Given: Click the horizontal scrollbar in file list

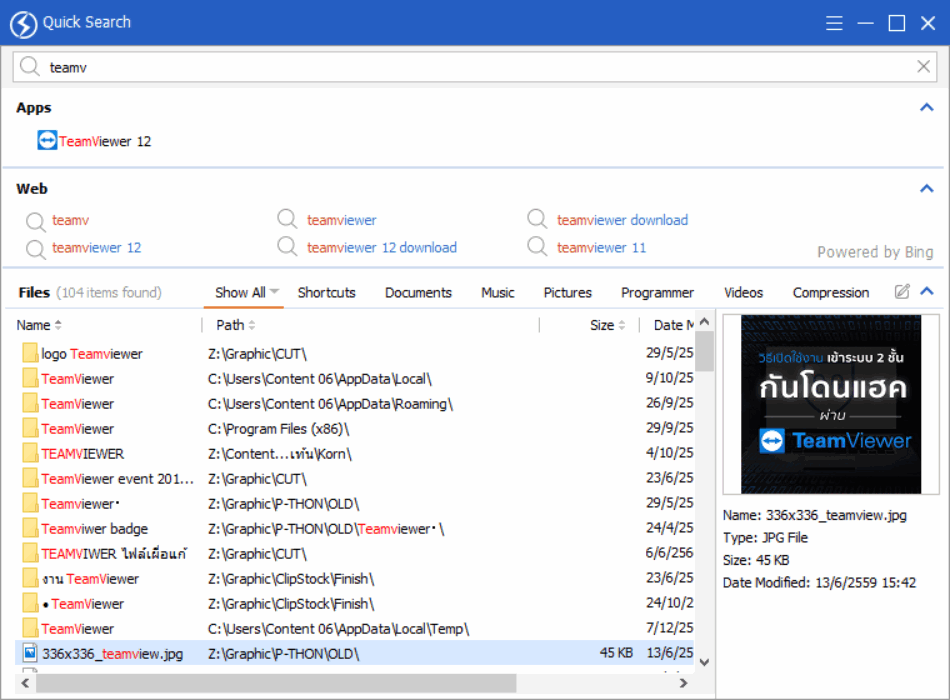Looking at the screenshot, I should [280, 683].
